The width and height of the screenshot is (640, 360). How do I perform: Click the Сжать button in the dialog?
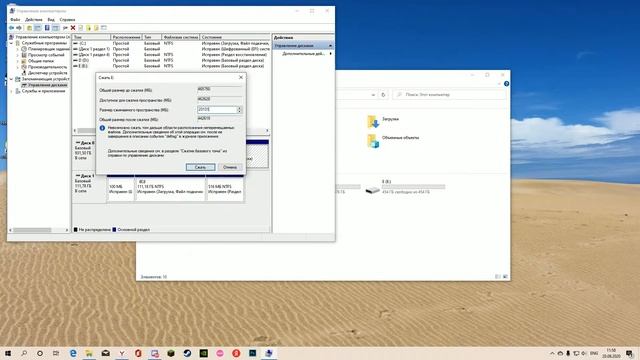[200, 167]
